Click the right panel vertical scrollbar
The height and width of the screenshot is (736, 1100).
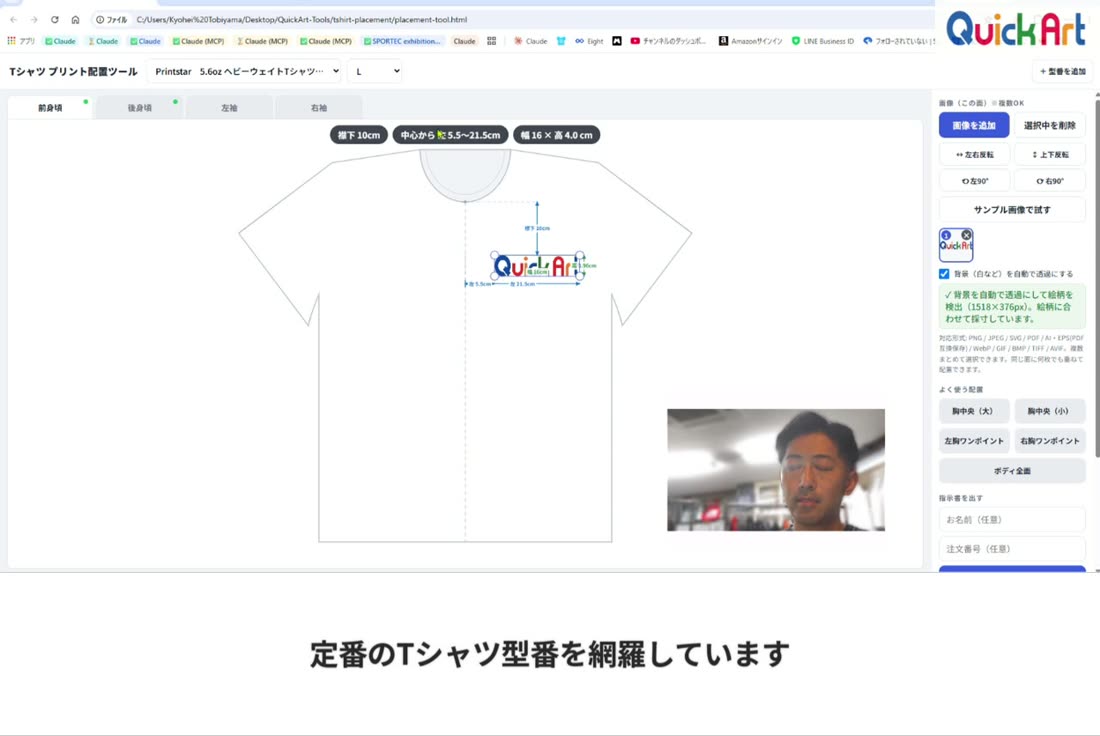pos(1096,281)
